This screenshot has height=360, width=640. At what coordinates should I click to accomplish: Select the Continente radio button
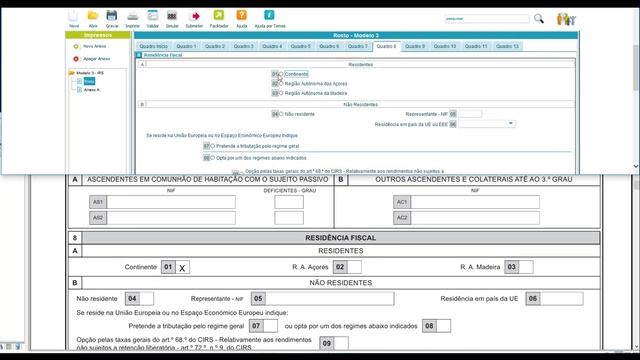pos(281,74)
